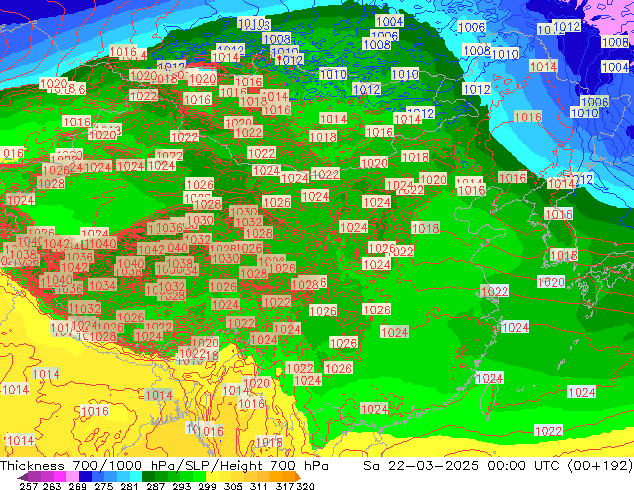Image resolution: width=634 pixels, height=490 pixels.
Task: Click legend value 269
Action: pyautogui.click(x=77, y=486)
